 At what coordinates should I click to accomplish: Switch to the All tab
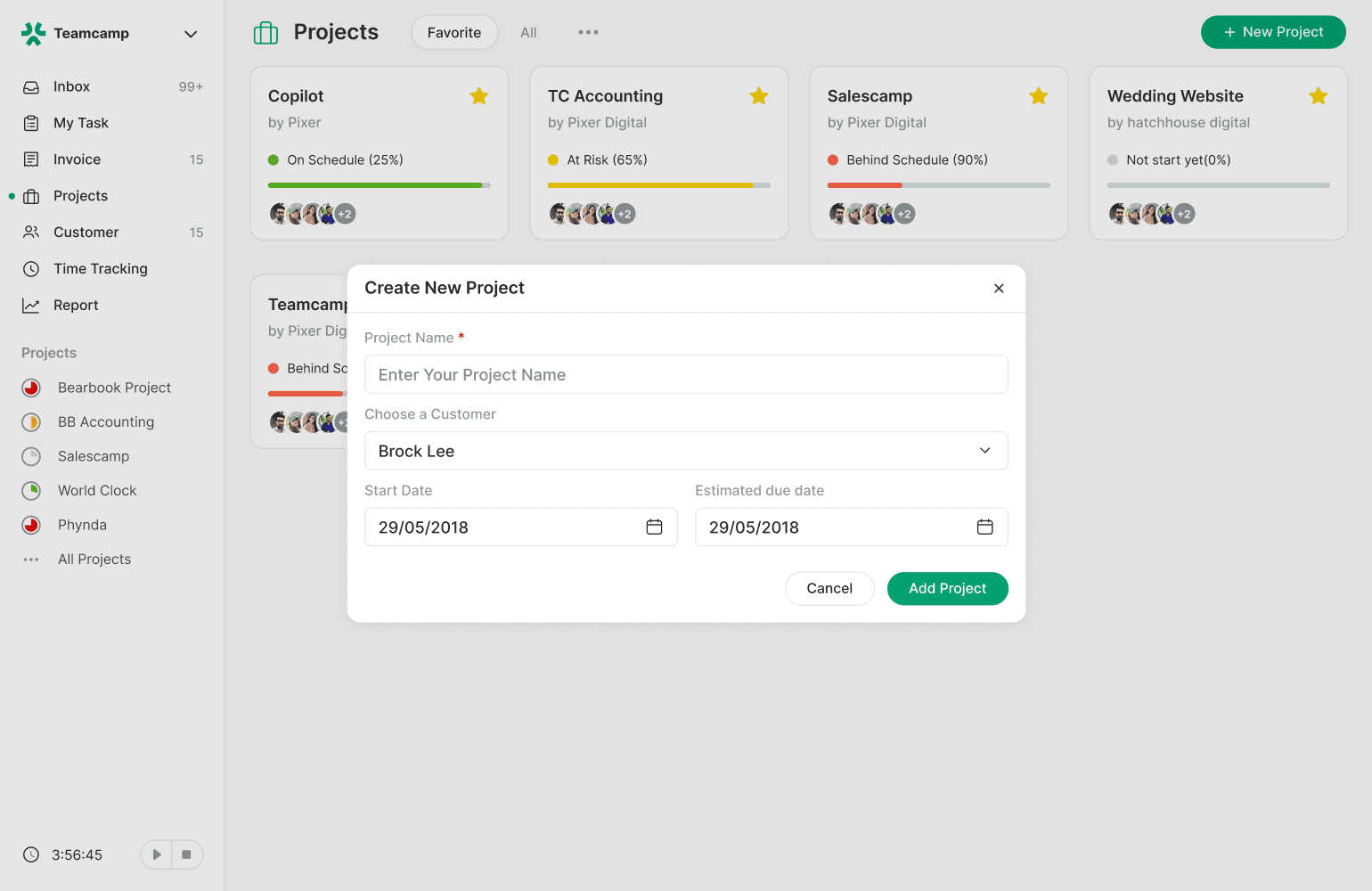(528, 33)
